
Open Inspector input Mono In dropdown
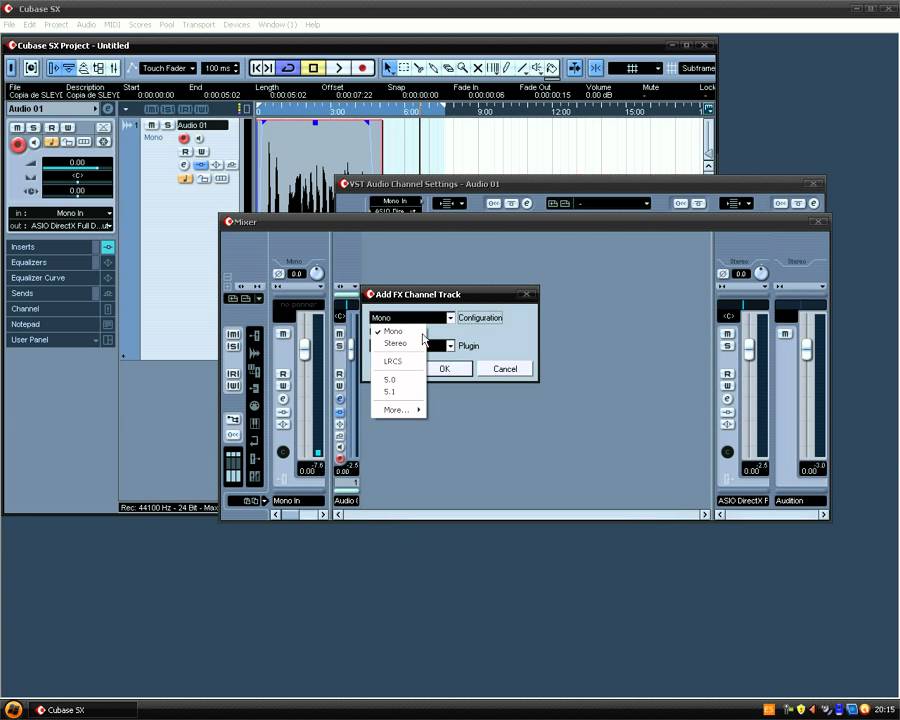point(61,213)
